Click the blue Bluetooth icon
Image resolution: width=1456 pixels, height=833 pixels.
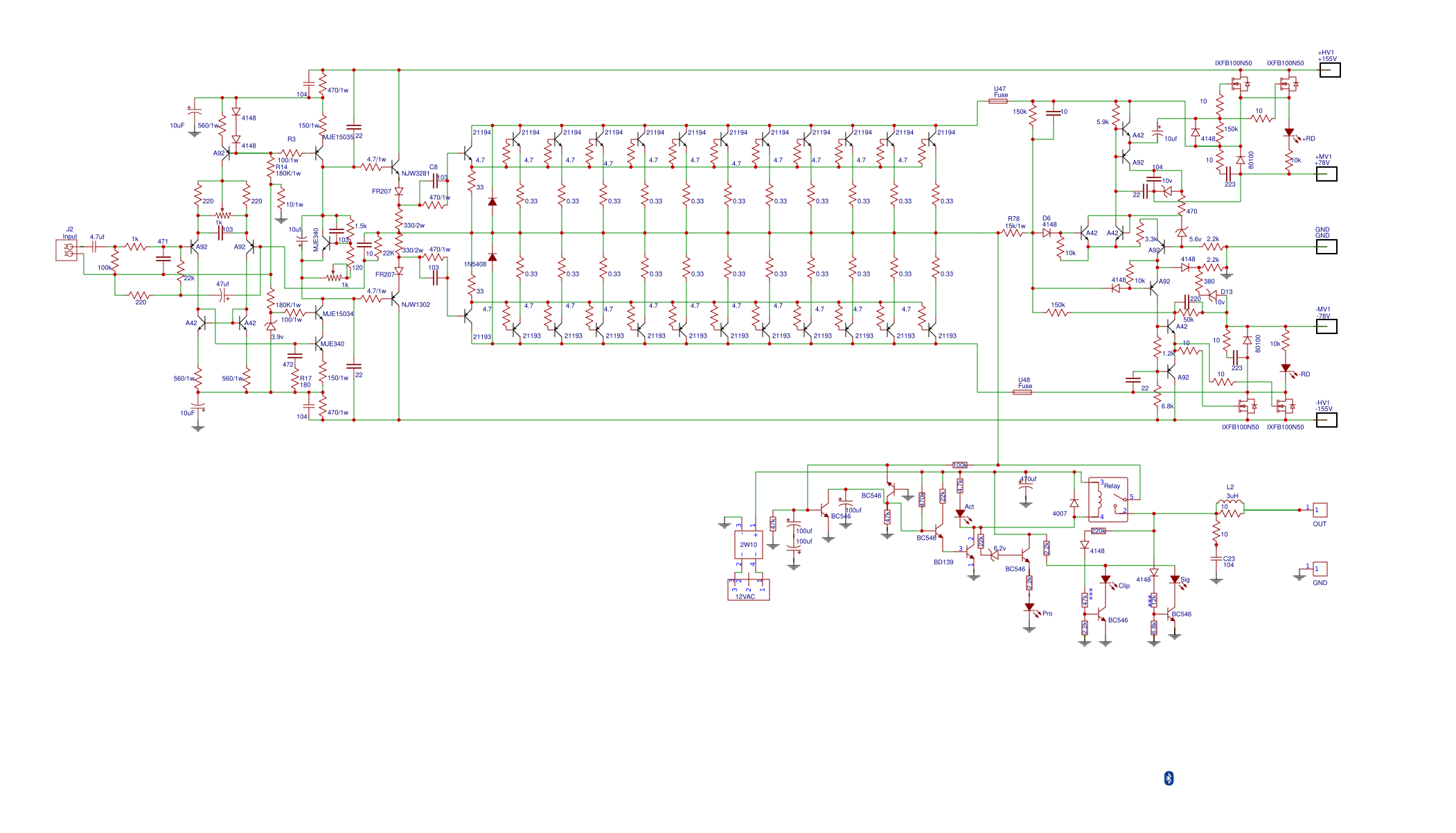click(1169, 778)
